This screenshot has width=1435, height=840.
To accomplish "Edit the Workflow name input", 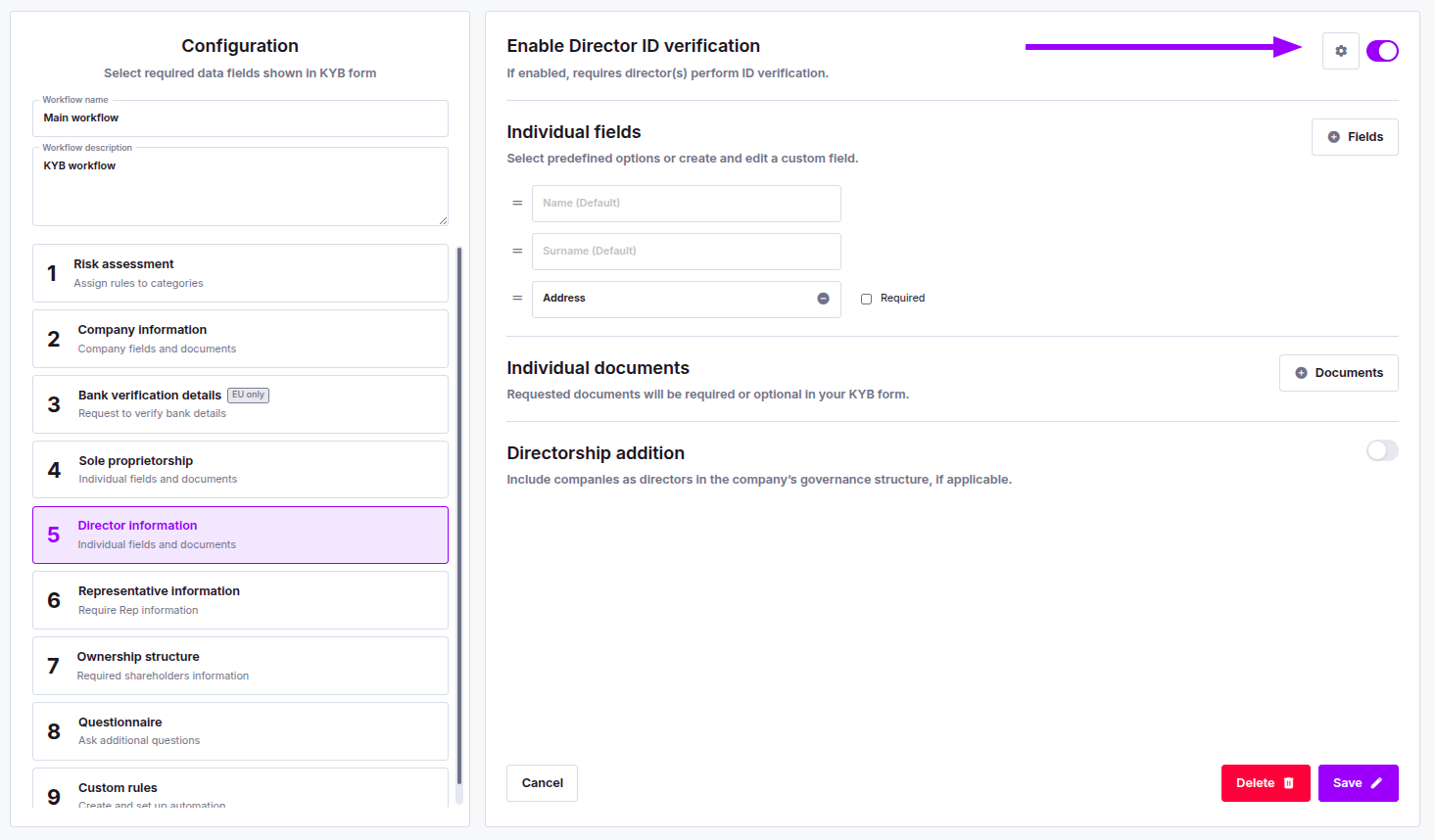I will coord(240,118).
